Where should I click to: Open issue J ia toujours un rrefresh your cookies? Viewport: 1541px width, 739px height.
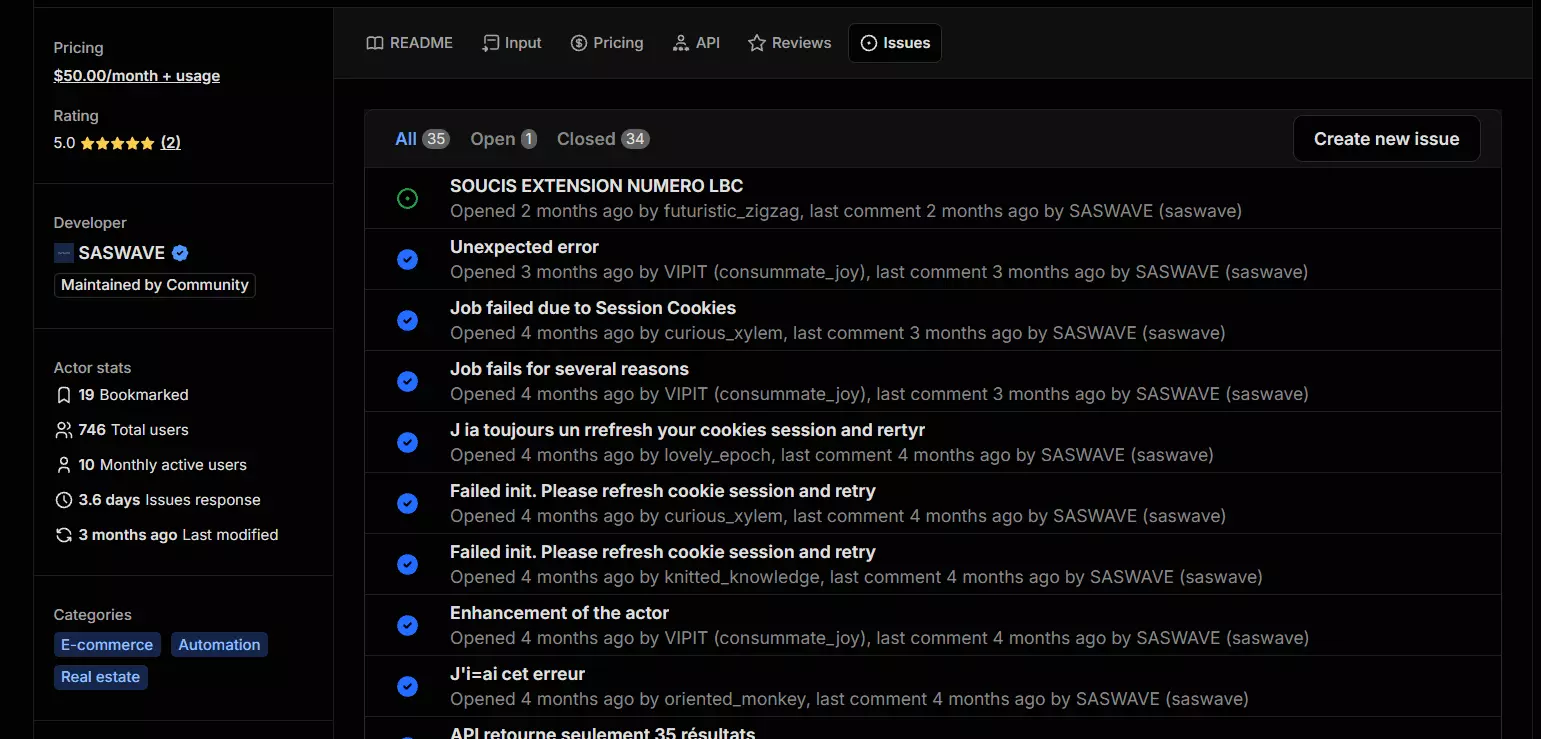click(x=687, y=430)
